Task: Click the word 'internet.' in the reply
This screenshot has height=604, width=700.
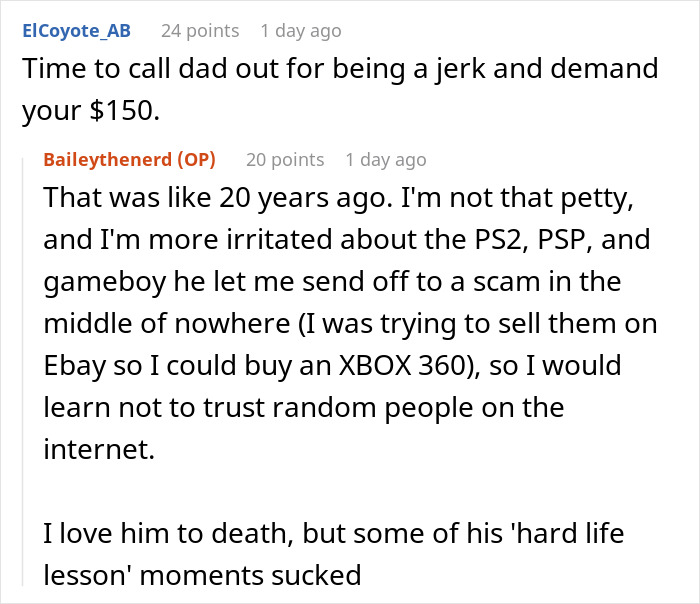Action: 100,445
